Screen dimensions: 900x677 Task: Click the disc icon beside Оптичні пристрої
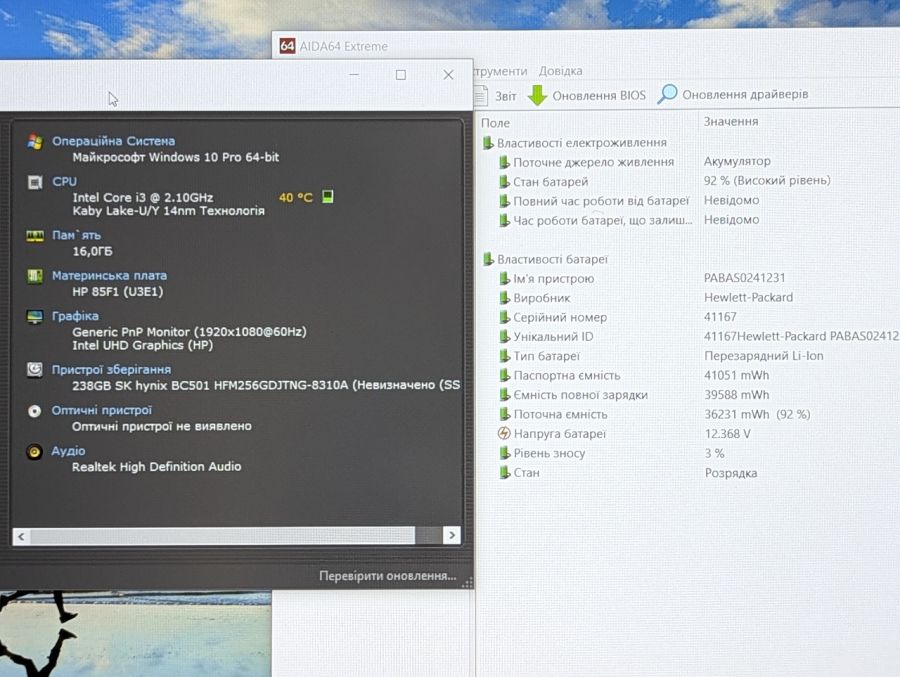click(x=34, y=411)
